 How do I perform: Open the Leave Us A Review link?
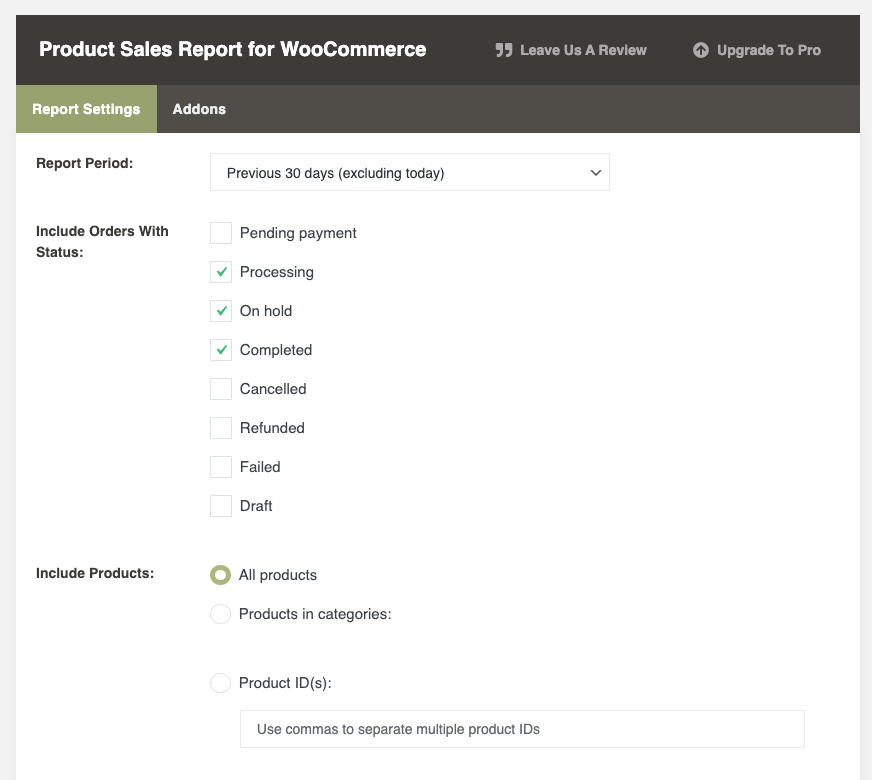tap(571, 50)
